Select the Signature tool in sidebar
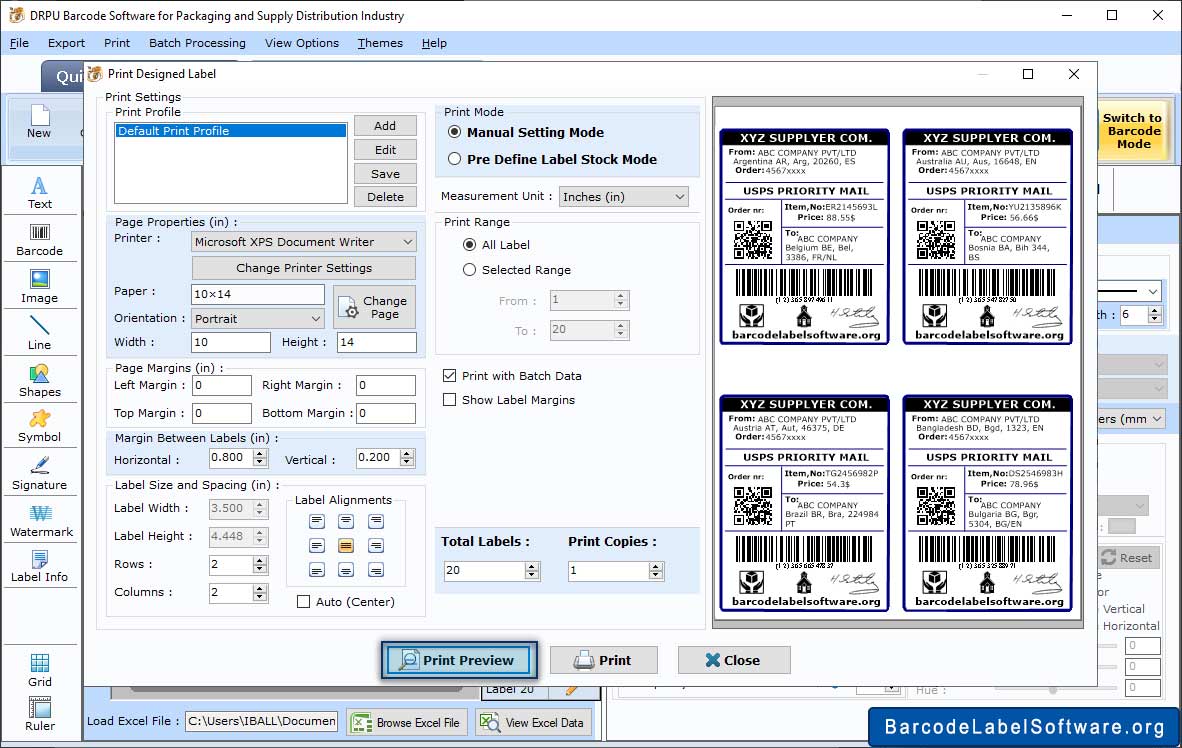 [39, 474]
